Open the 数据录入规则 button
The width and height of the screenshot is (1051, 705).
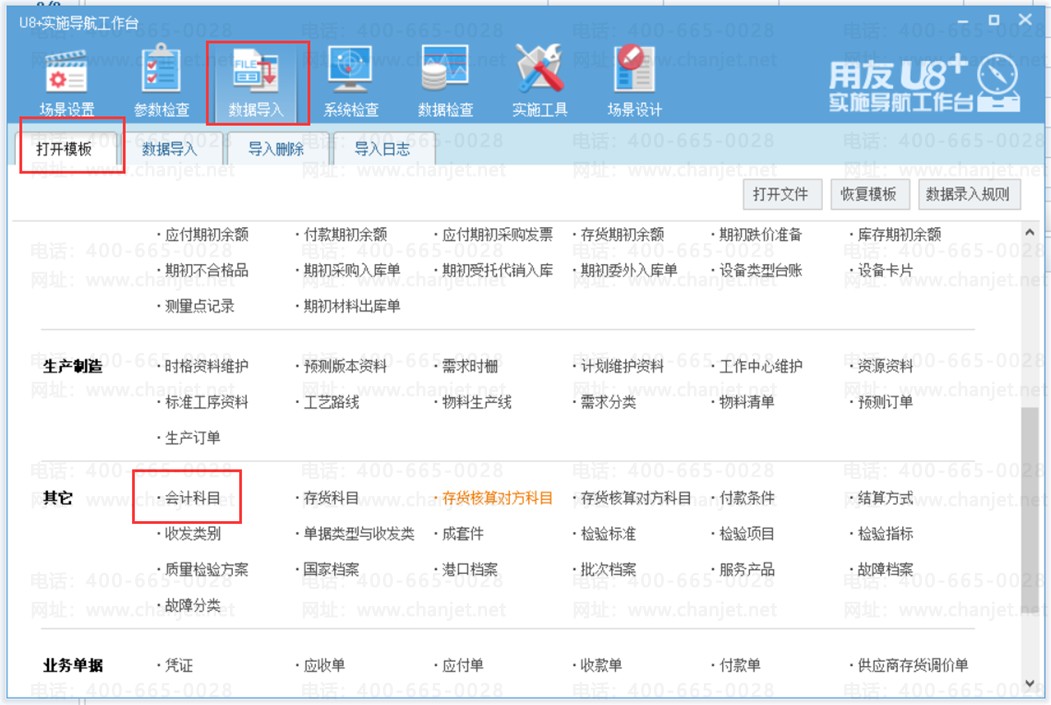pyautogui.click(x=968, y=194)
